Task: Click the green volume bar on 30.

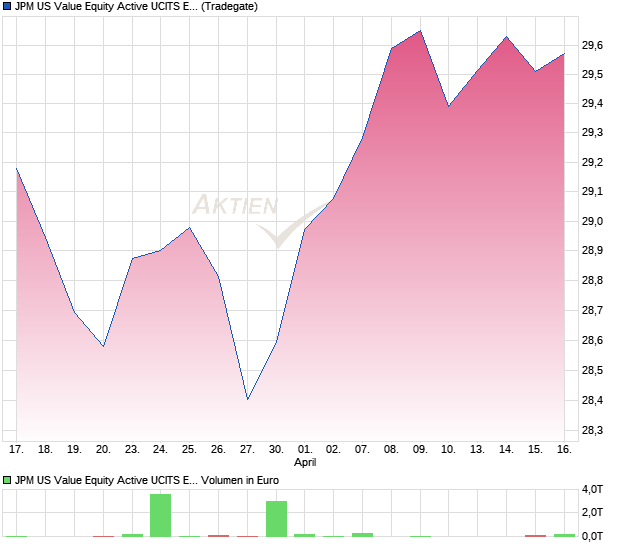Action: pos(276,519)
